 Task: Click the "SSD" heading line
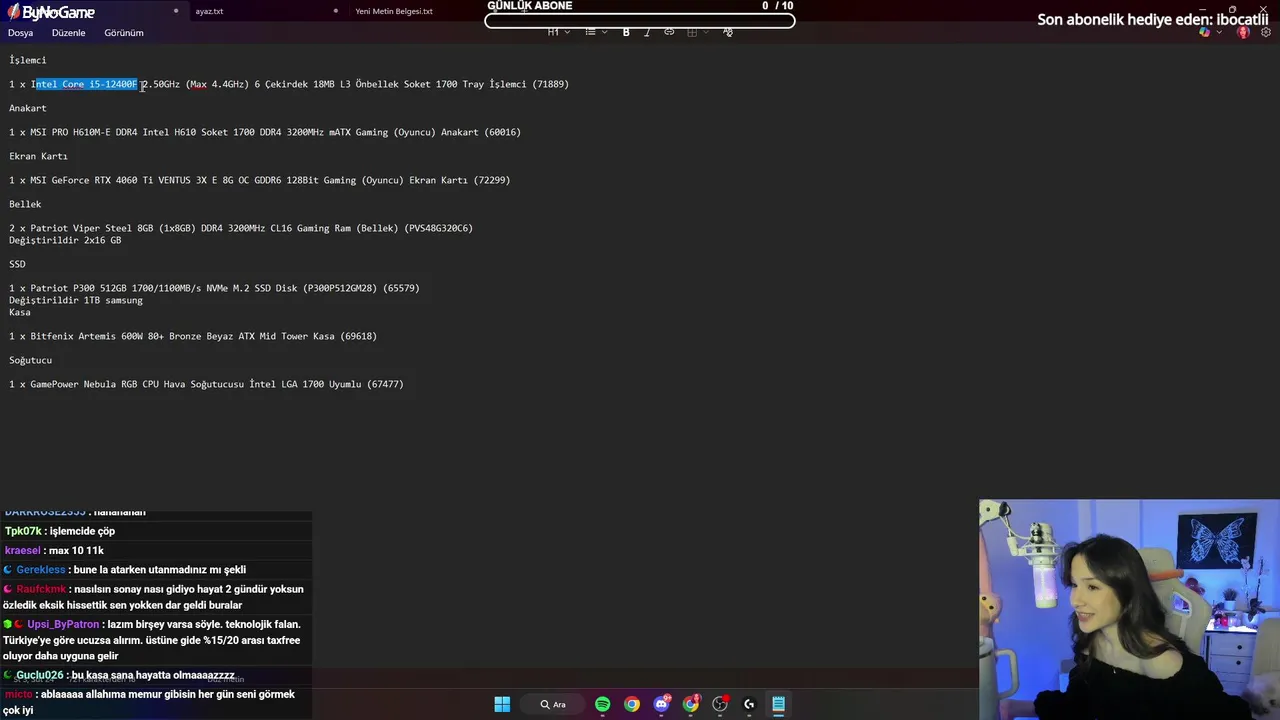(x=17, y=264)
